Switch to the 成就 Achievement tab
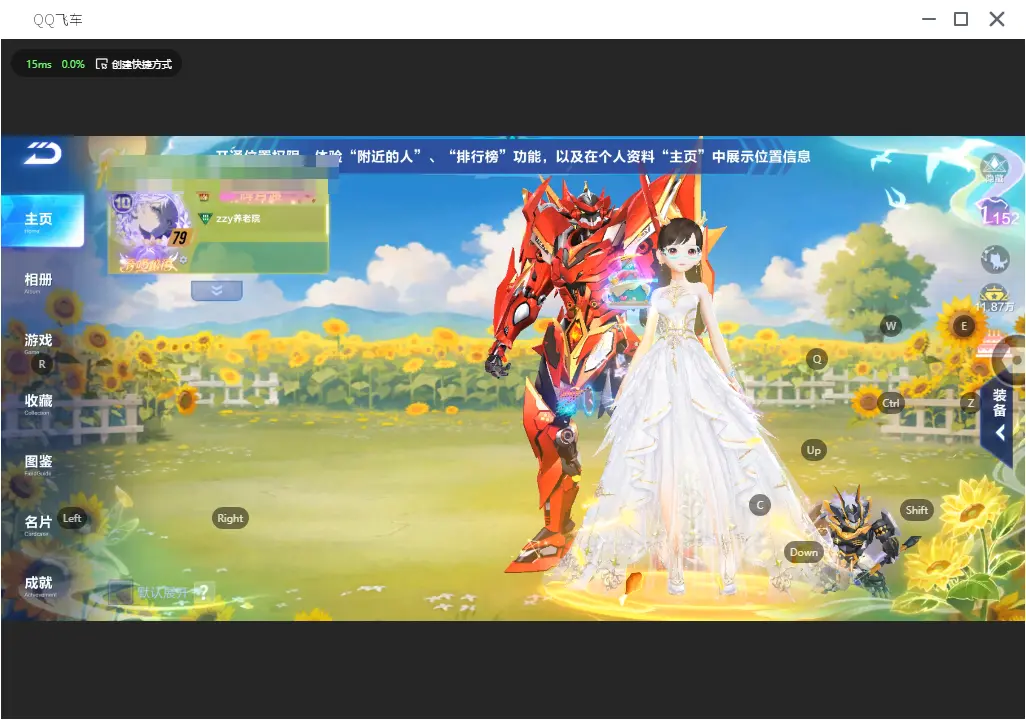The image size is (1026, 720). click(x=38, y=585)
